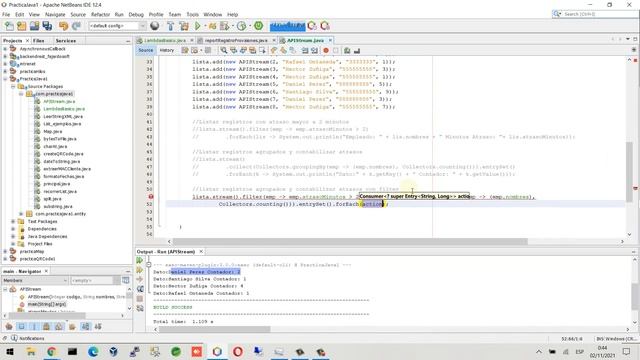The width and height of the screenshot is (640, 360).
Task: Toggle Sort by Name button in Navigator
Action: coord(85,327)
